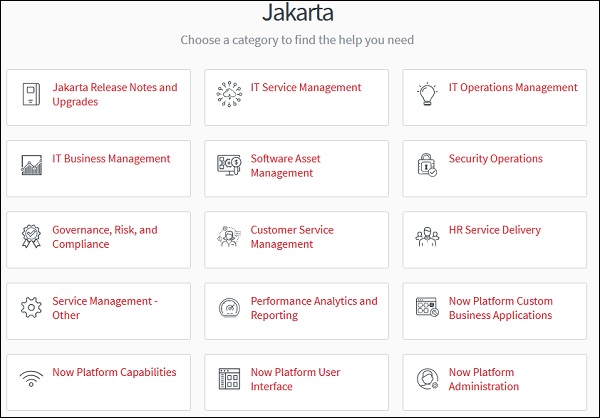Click the IT Service Management cloud icon
Screen dimensions: 600x418
pos(229,95)
